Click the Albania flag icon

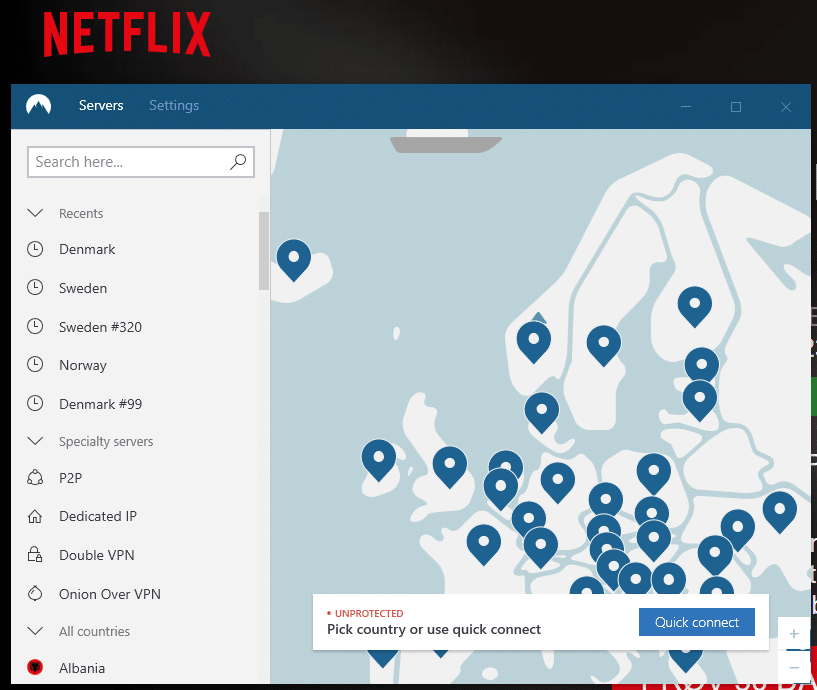tap(35, 667)
